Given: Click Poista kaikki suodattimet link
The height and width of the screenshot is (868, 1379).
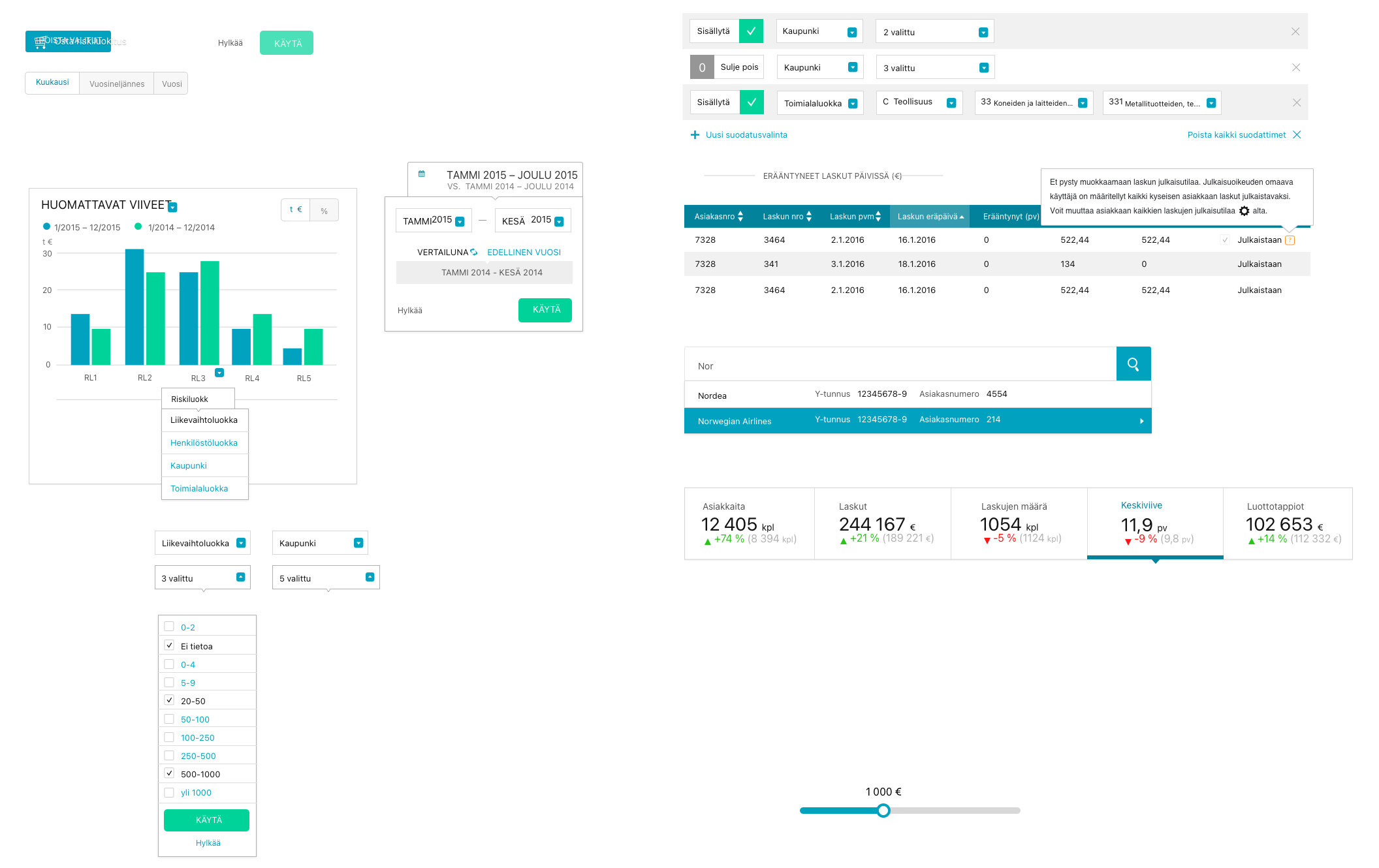Looking at the screenshot, I should click(1236, 134).
